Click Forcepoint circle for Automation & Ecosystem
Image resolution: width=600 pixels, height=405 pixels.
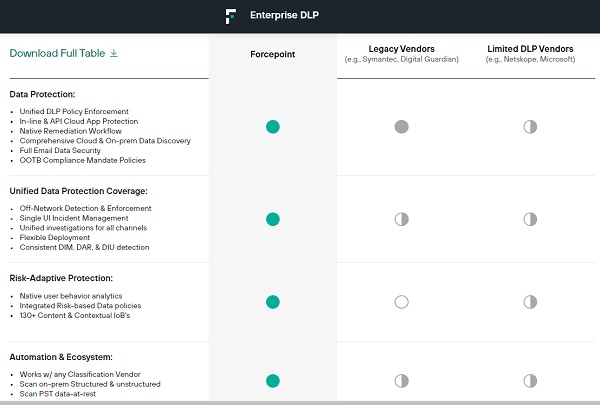pyautogui.click(x=273, y=381)
